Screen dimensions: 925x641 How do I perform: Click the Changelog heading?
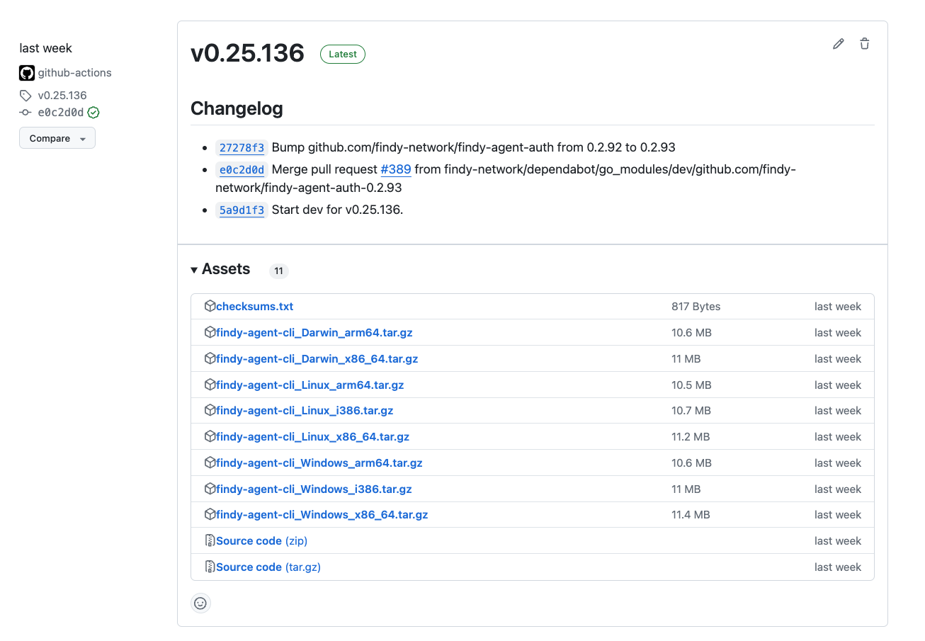tap(237, 109)
